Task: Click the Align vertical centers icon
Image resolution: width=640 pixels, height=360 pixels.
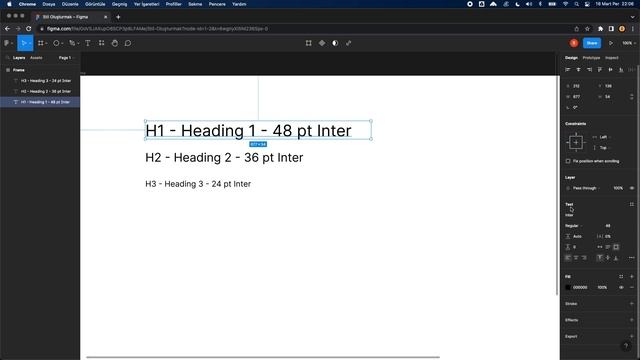Action: tap(610, 70)
